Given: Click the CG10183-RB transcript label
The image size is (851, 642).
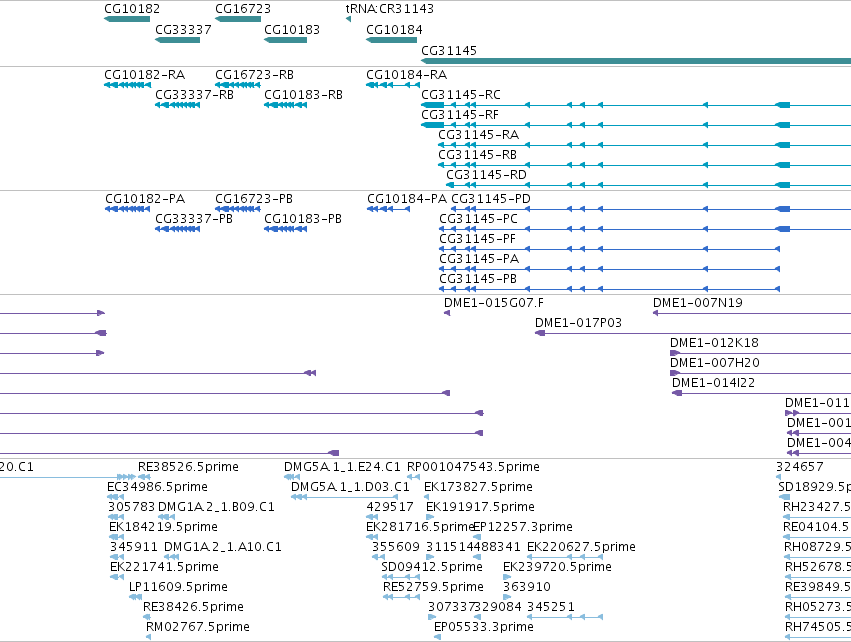Looking at the screenshot, I should click(303, 94).
